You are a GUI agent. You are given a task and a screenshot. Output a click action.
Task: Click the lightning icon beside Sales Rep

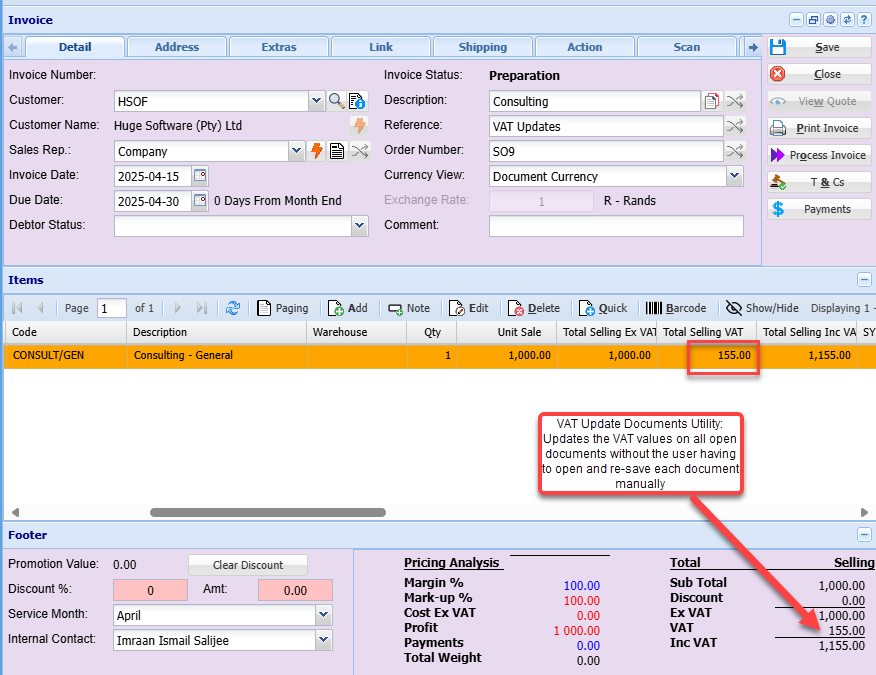coord(316,151)
